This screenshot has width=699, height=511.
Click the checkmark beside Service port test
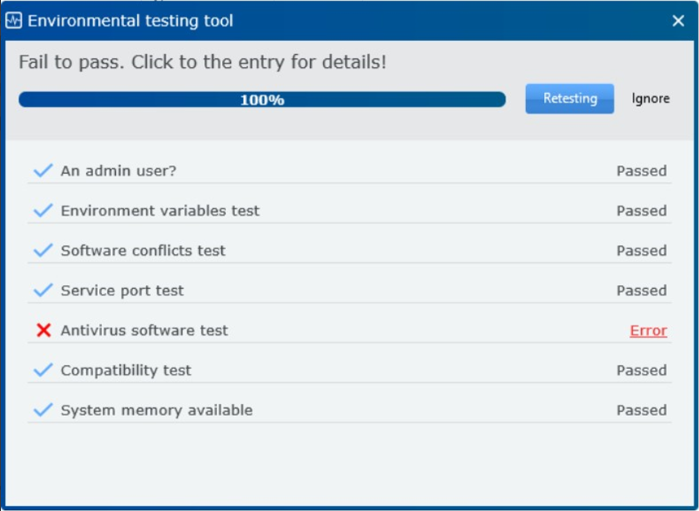coord(43,290)
